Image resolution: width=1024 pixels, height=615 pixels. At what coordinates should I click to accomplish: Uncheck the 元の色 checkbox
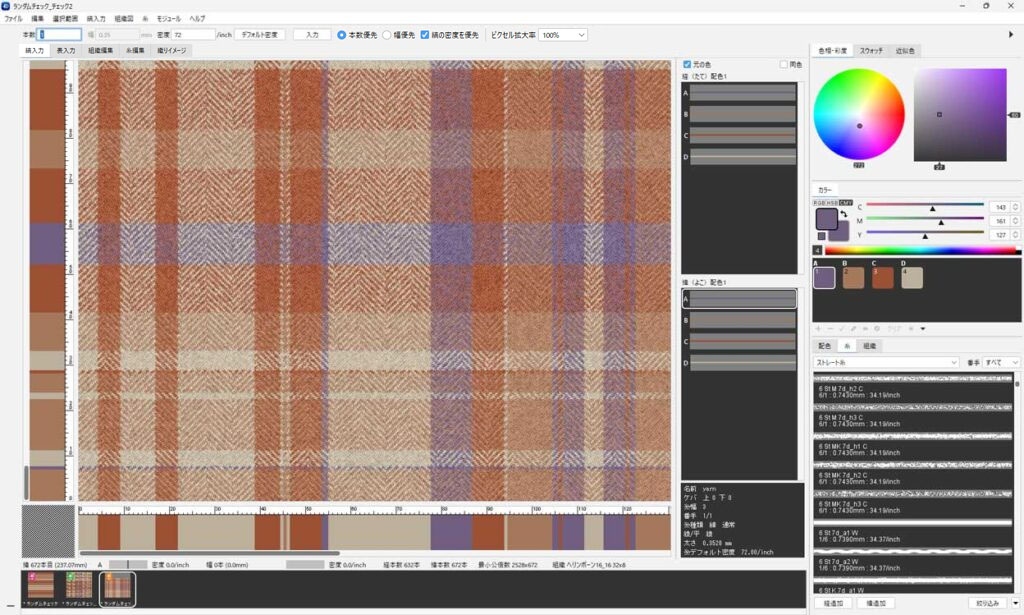(686, 64)
